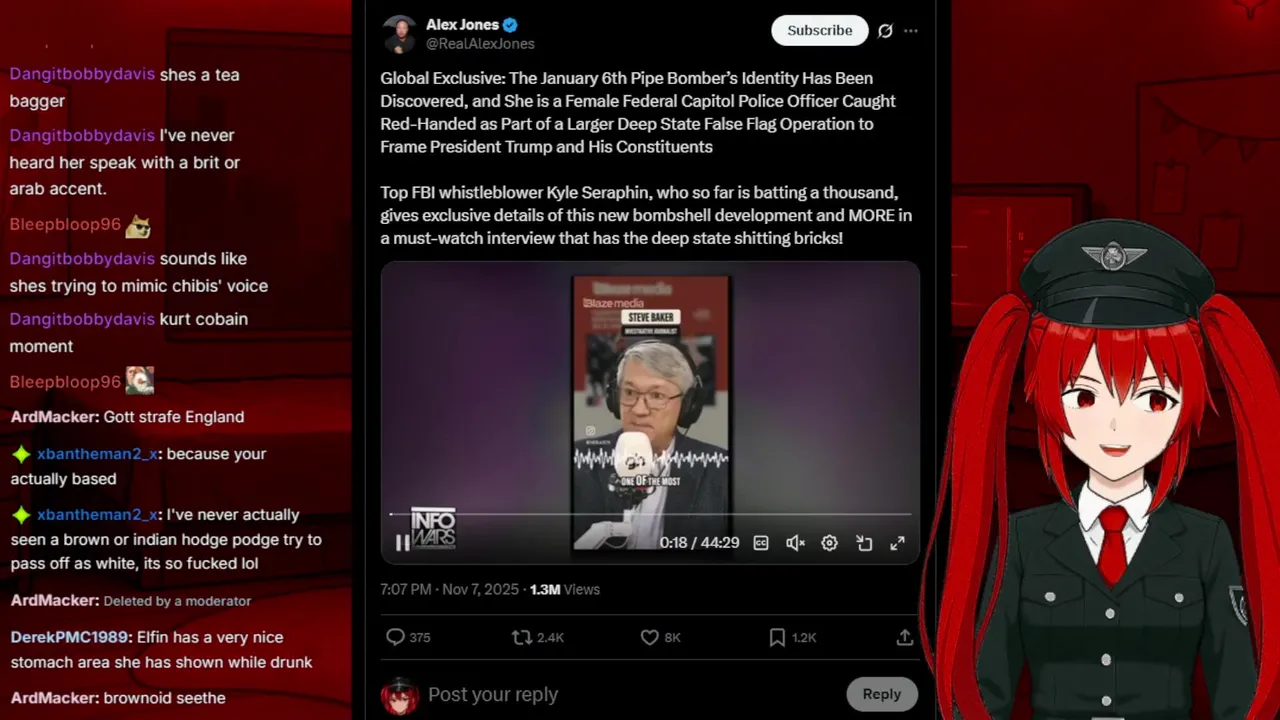
Task: Click the video thumbnail of Steve Baker
Action: 650,413
